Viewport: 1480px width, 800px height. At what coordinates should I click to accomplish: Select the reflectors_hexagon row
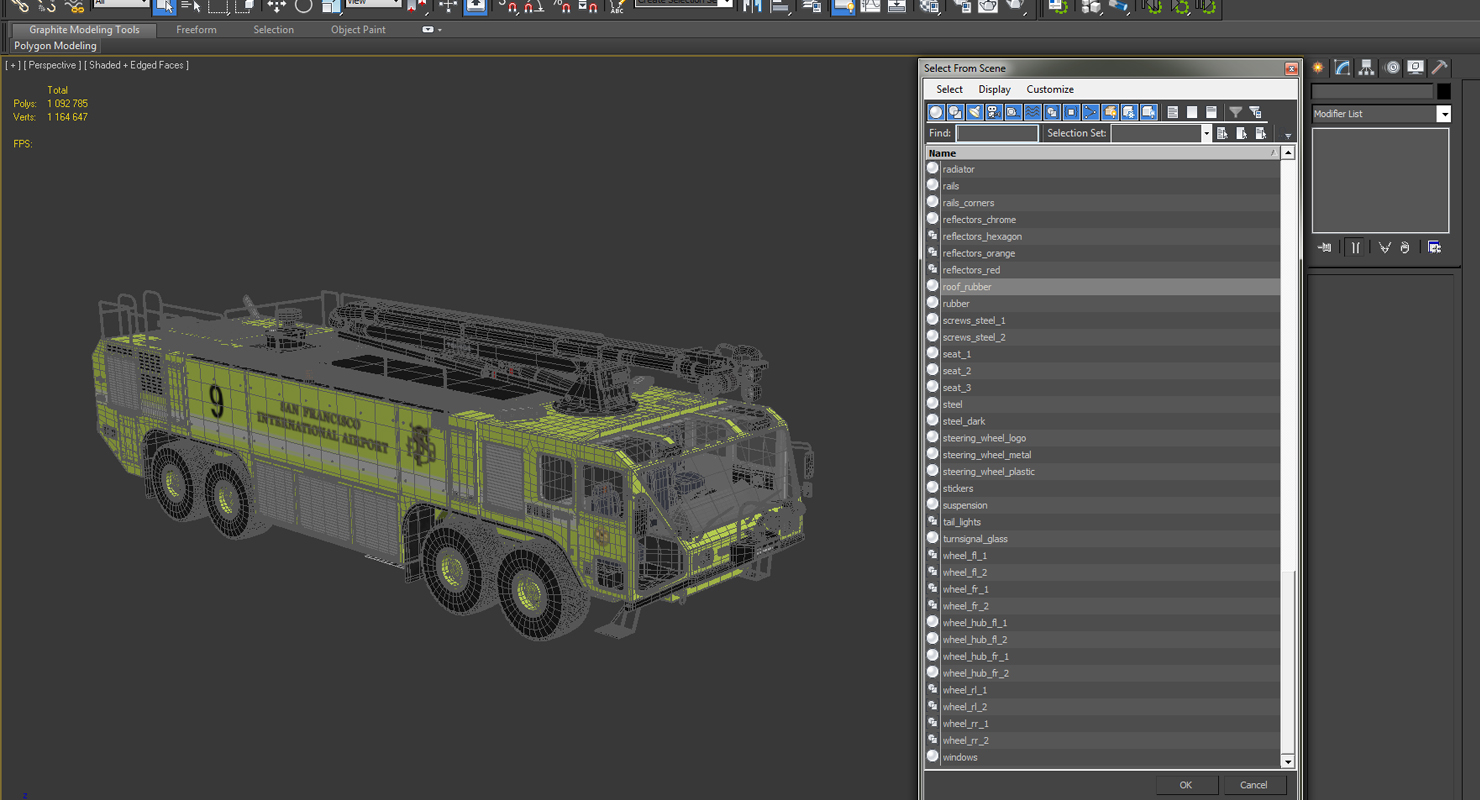[x=1102, y=236]
